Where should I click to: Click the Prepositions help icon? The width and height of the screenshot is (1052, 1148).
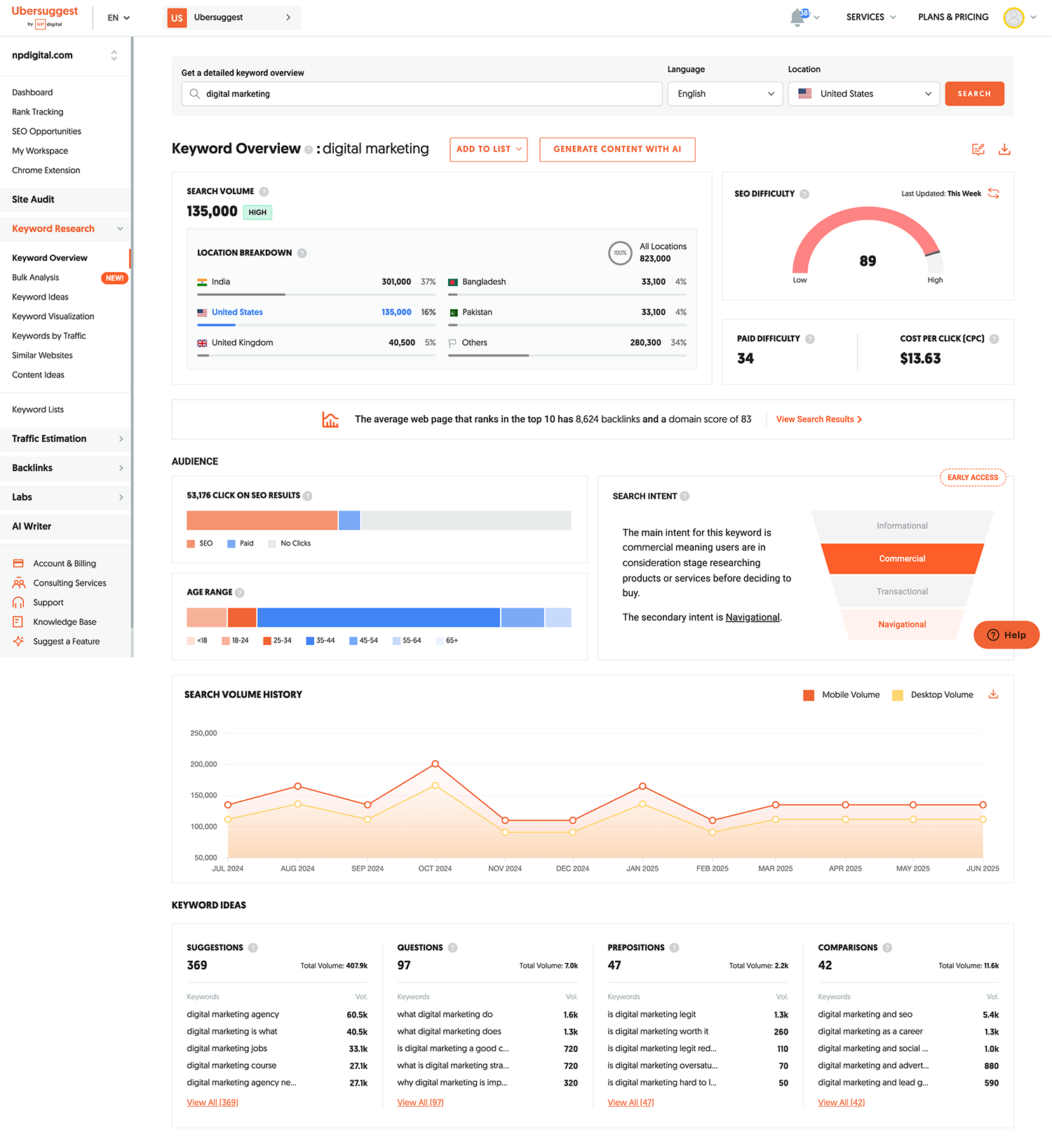[675, 947]
